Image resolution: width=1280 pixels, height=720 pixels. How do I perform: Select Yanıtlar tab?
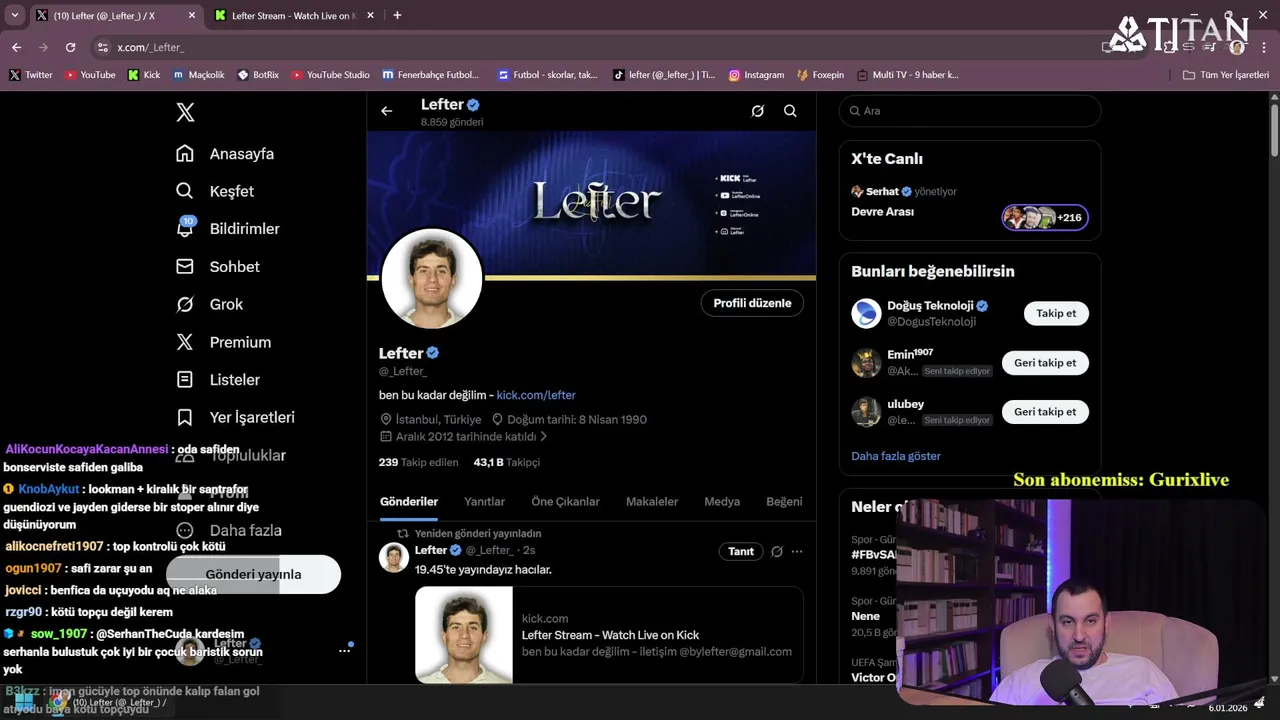click(484, 502)
